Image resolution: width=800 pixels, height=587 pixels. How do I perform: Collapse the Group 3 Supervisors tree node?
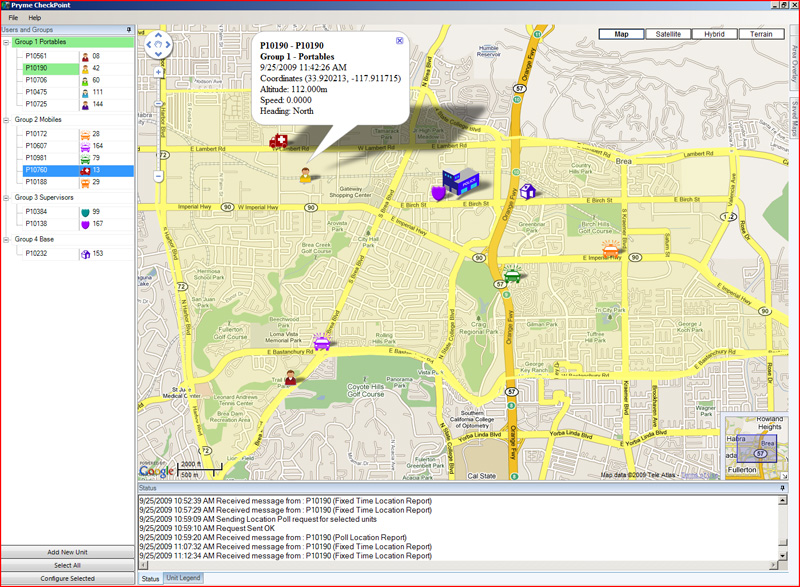pos(7,198)
